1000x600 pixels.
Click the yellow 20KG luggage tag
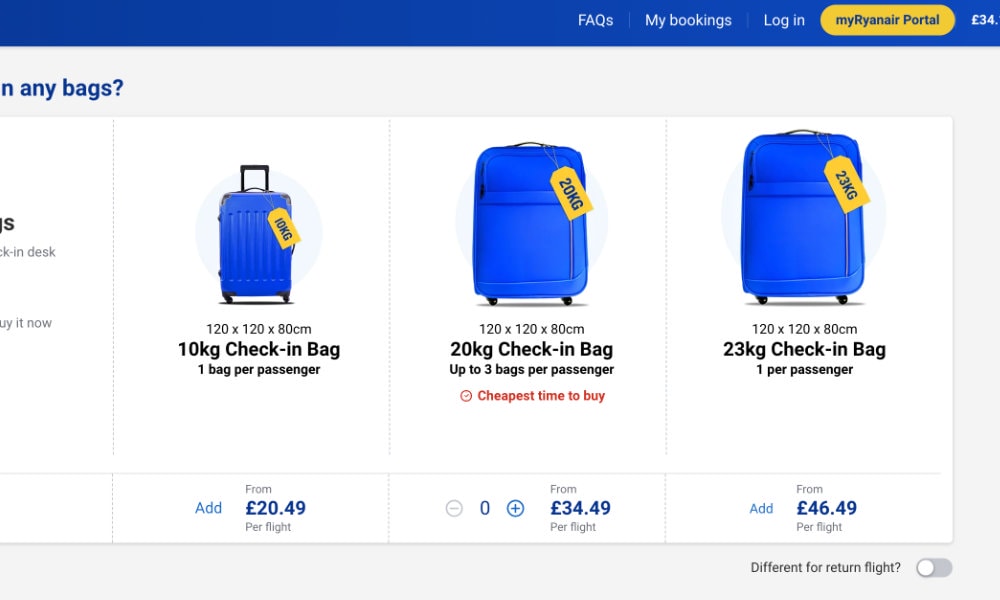pos(571,193)
